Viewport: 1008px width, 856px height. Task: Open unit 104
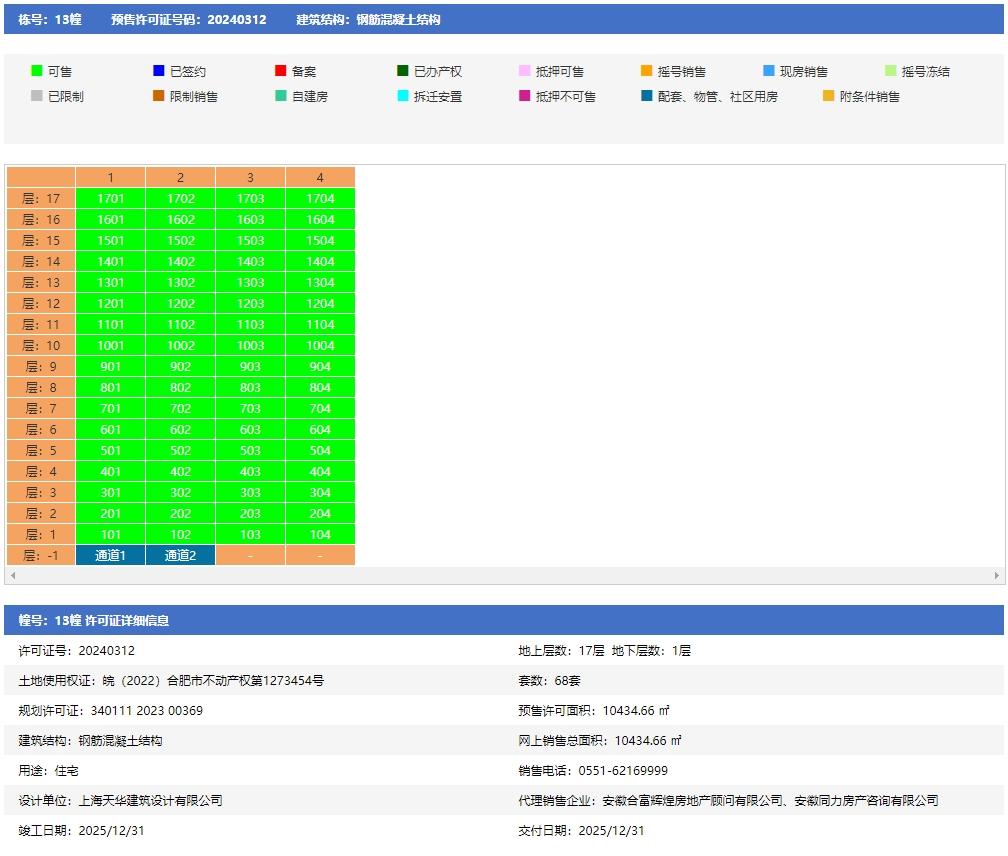320,535
